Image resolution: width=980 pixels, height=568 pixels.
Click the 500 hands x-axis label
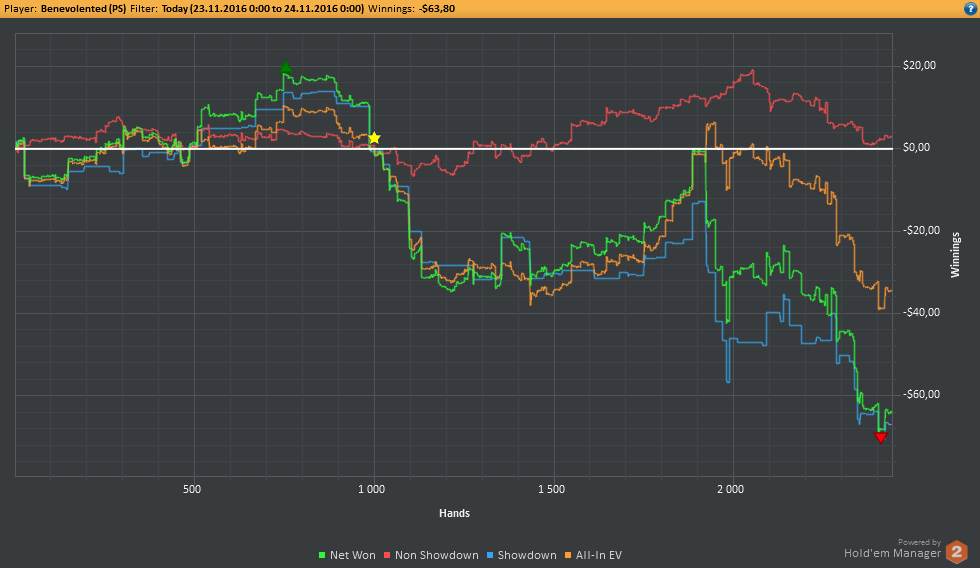point(192,489)
